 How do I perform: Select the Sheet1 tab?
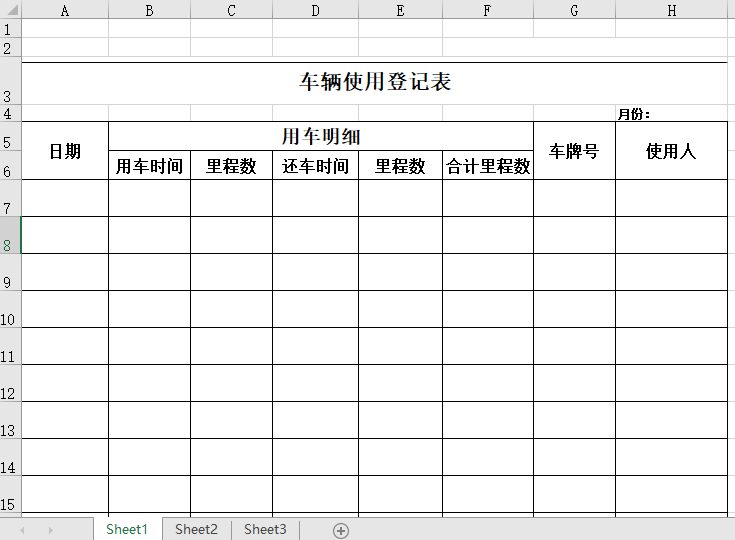coord(127,529)
